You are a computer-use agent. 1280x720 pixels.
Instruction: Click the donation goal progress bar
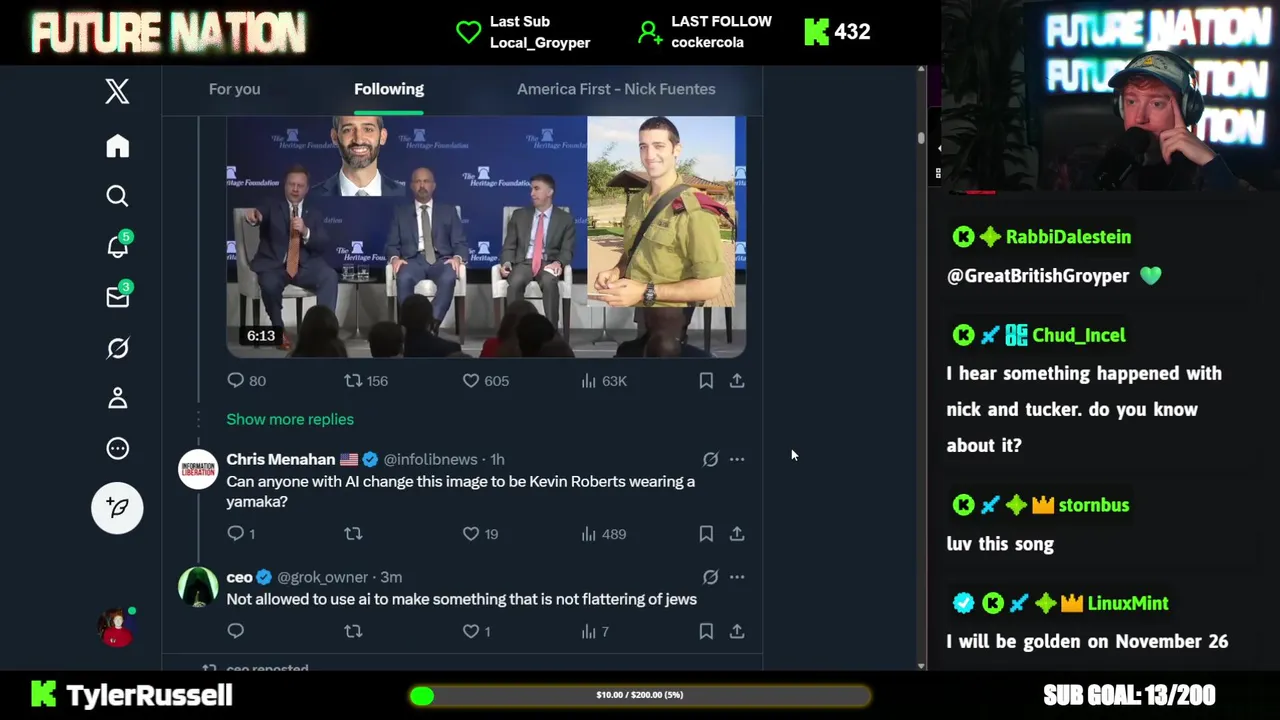[x=640, y=695]
